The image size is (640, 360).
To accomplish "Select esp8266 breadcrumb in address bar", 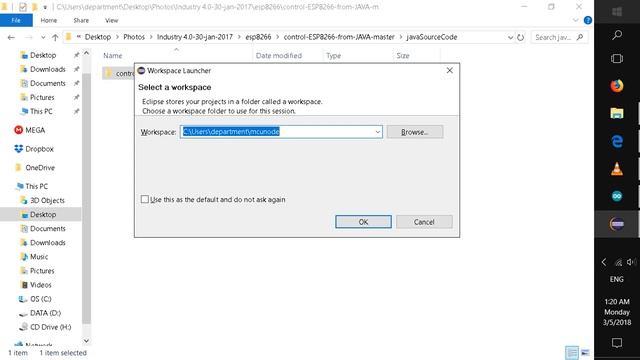I will (258, 37).
